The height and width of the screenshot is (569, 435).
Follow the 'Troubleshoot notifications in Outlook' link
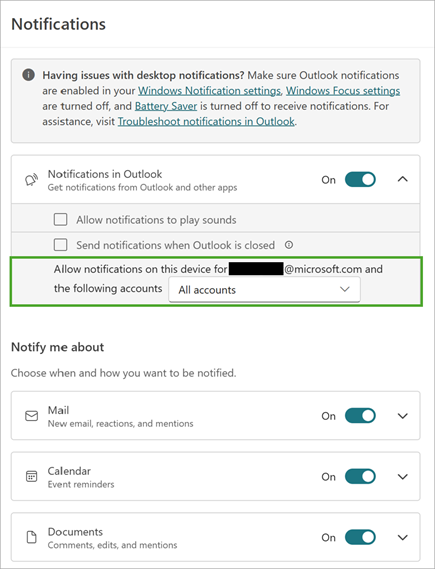click(x=206, y=121)
